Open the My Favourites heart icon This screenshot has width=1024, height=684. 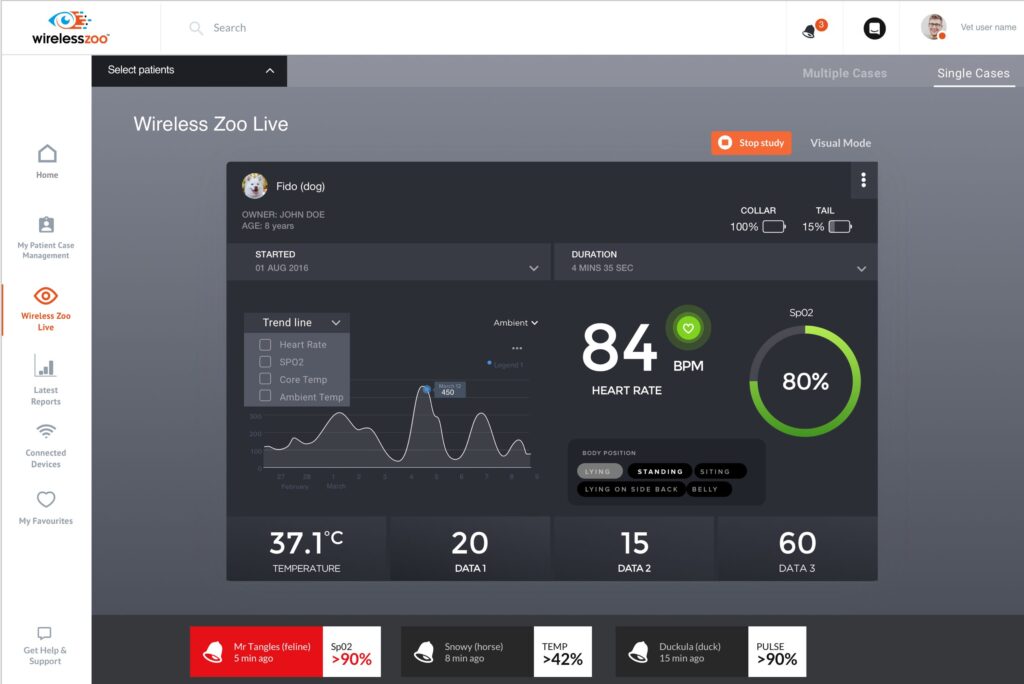(46, 499)
